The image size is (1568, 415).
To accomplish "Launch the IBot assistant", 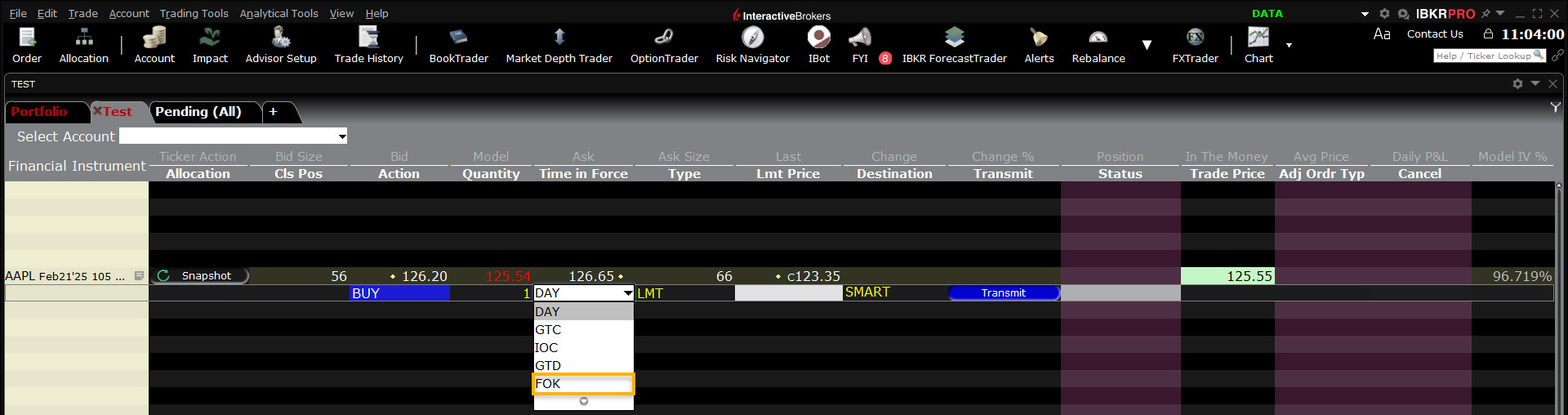I will [x=818, y=45].
